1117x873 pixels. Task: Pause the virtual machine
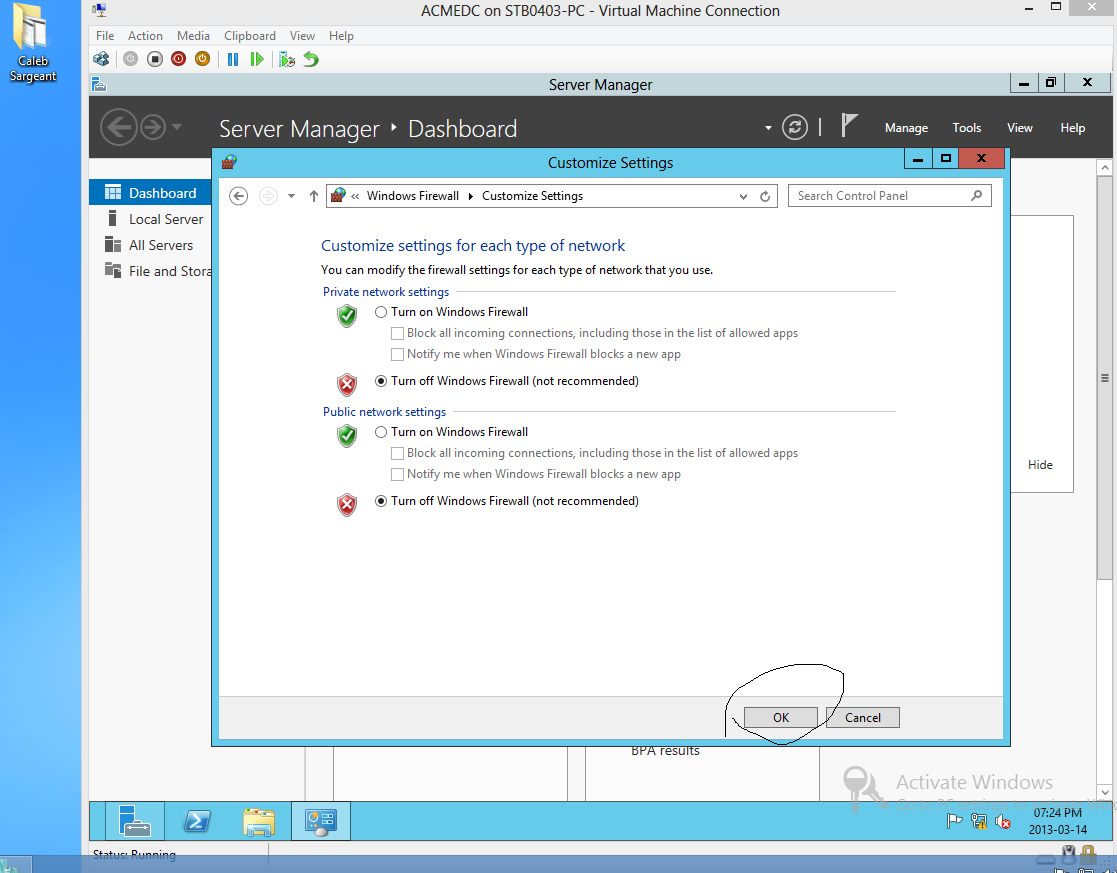click(x=233, y=59)
